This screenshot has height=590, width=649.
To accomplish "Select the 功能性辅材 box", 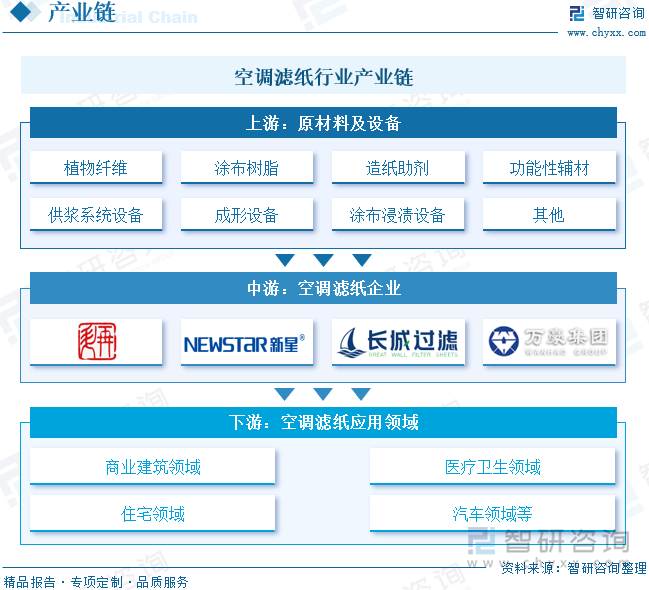I will [549, 168].
